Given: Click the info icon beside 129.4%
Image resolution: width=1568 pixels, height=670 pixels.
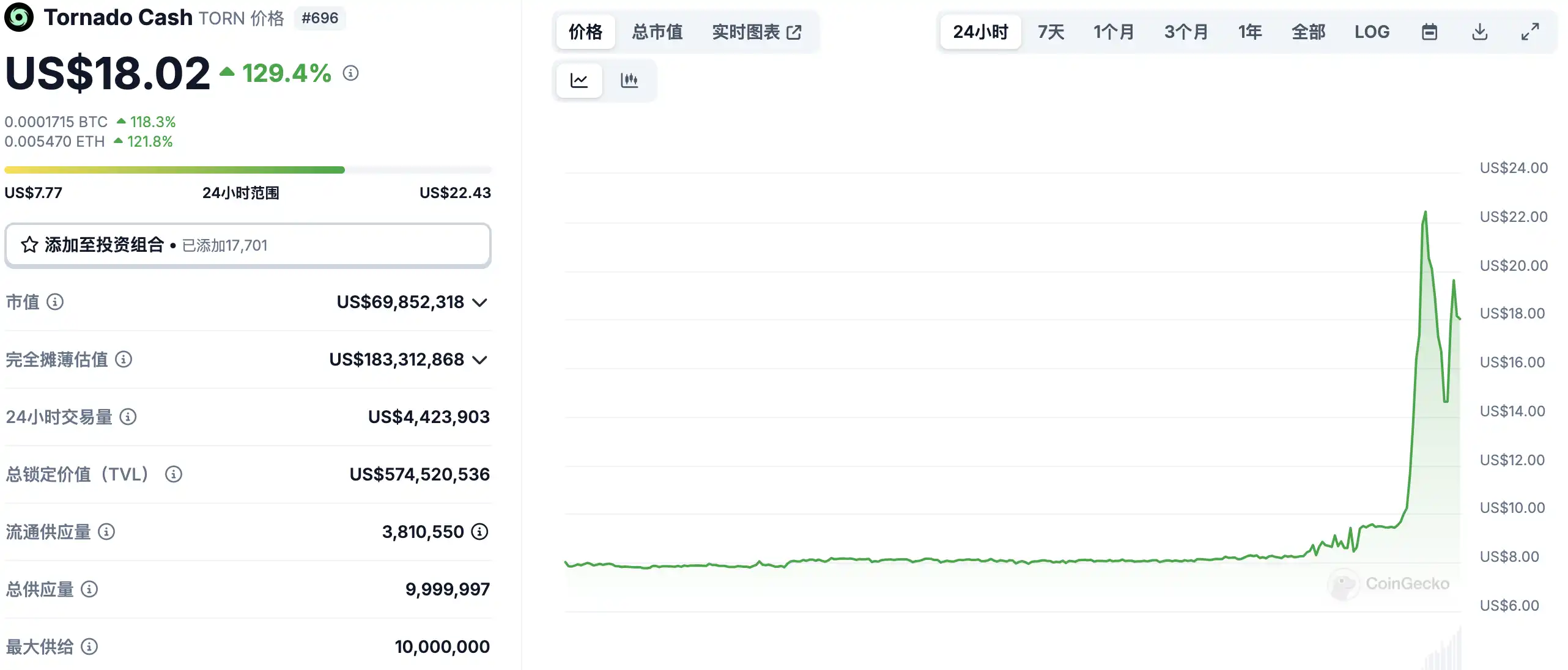Looking at the screenshot, I should tap(350, 73).
